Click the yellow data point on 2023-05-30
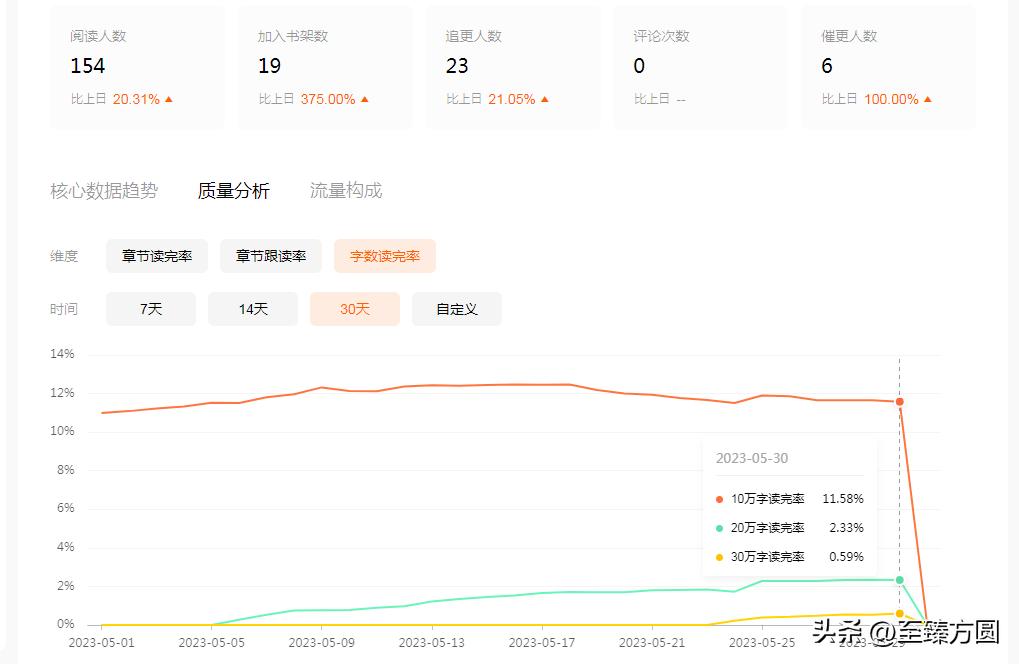This screenshot has width=1019, height=664. point(899,613)
